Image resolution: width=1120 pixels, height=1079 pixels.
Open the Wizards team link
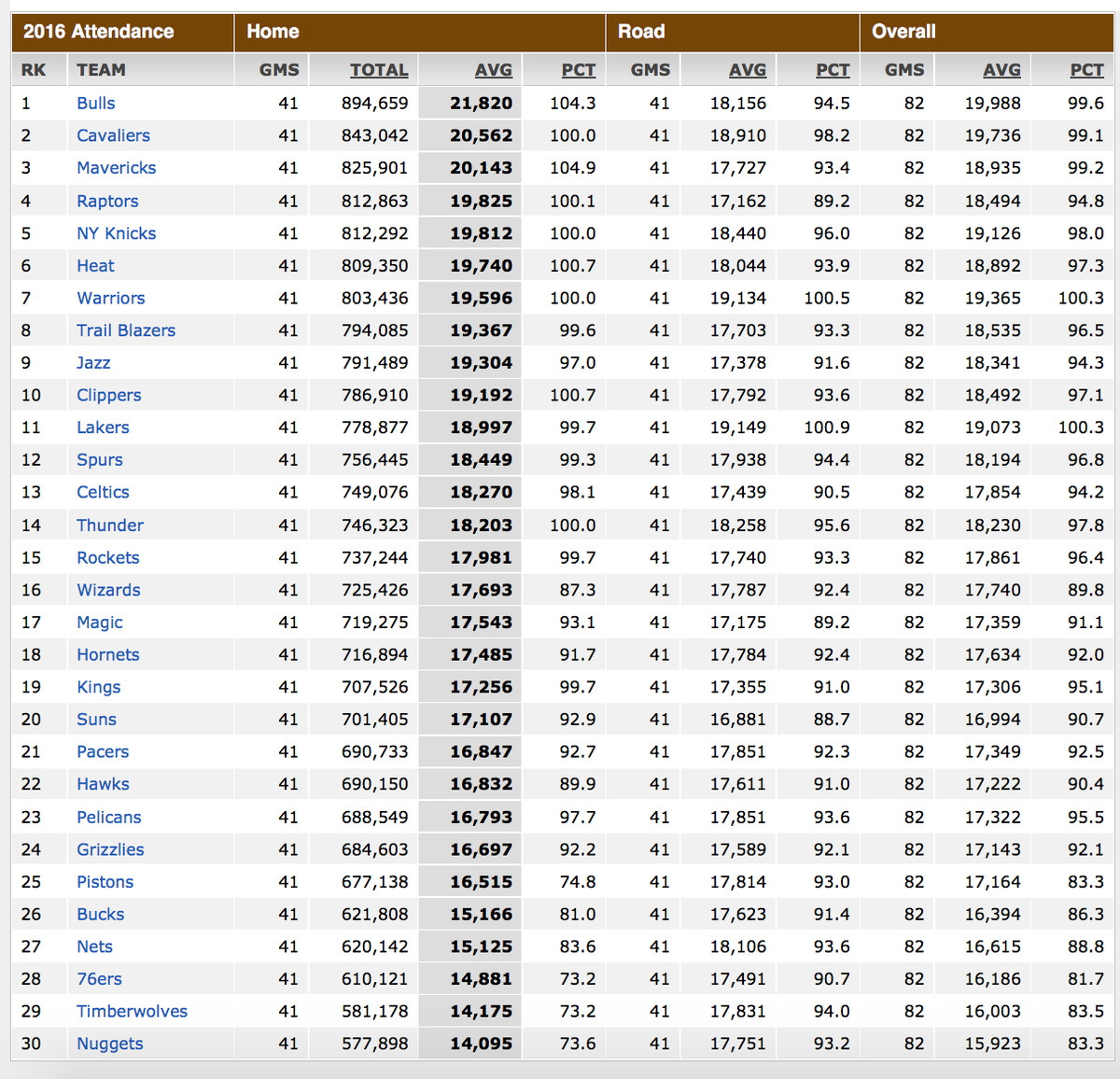108,590
